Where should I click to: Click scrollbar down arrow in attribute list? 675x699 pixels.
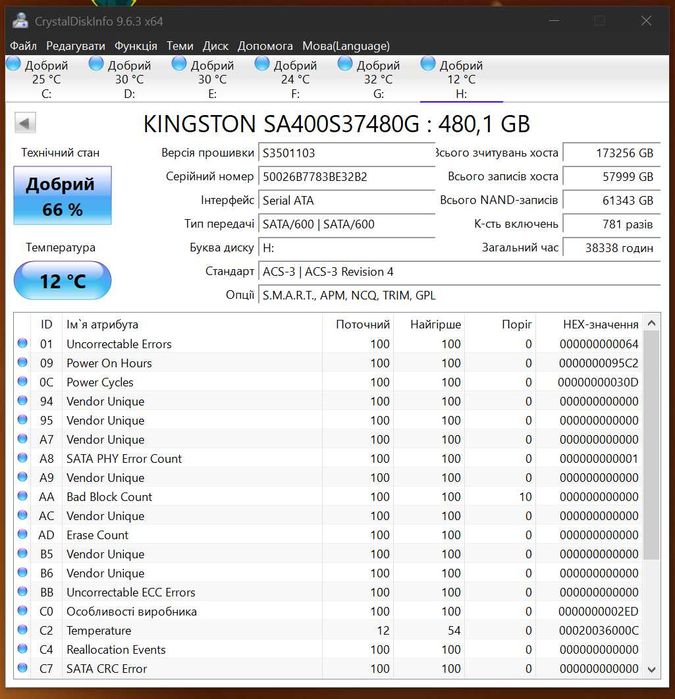pos(651,670)
